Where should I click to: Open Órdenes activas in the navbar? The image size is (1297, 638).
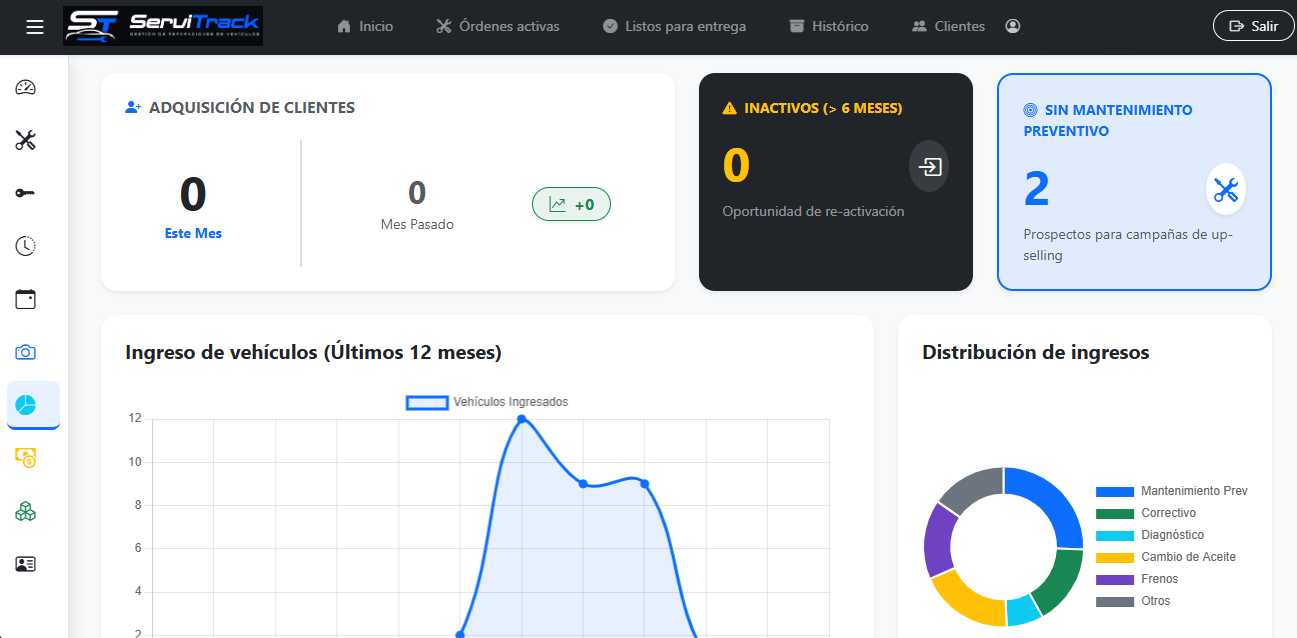(x=497, y=27)
